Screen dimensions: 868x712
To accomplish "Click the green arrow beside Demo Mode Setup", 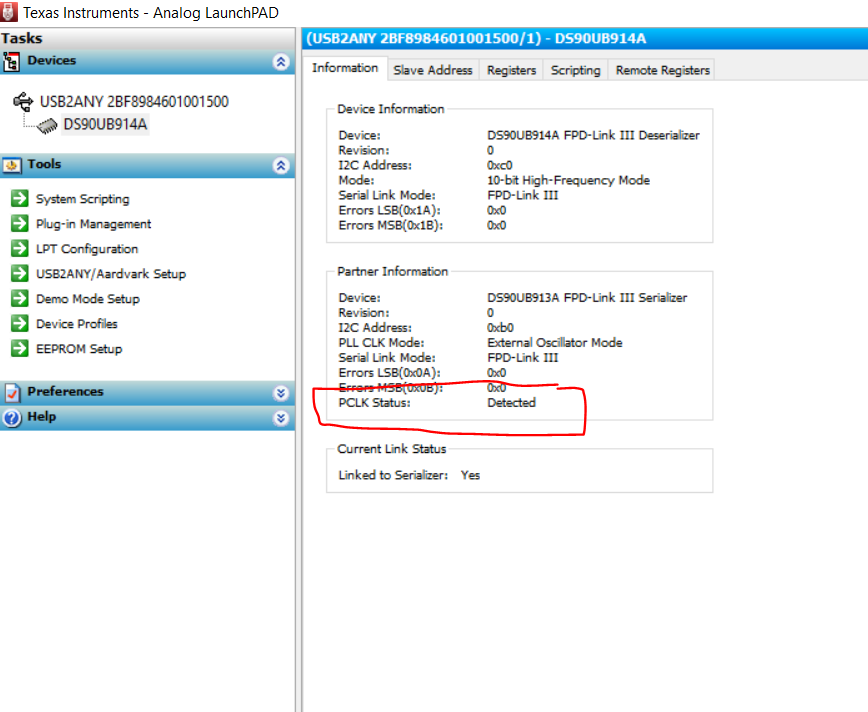I will pos(20,298).
